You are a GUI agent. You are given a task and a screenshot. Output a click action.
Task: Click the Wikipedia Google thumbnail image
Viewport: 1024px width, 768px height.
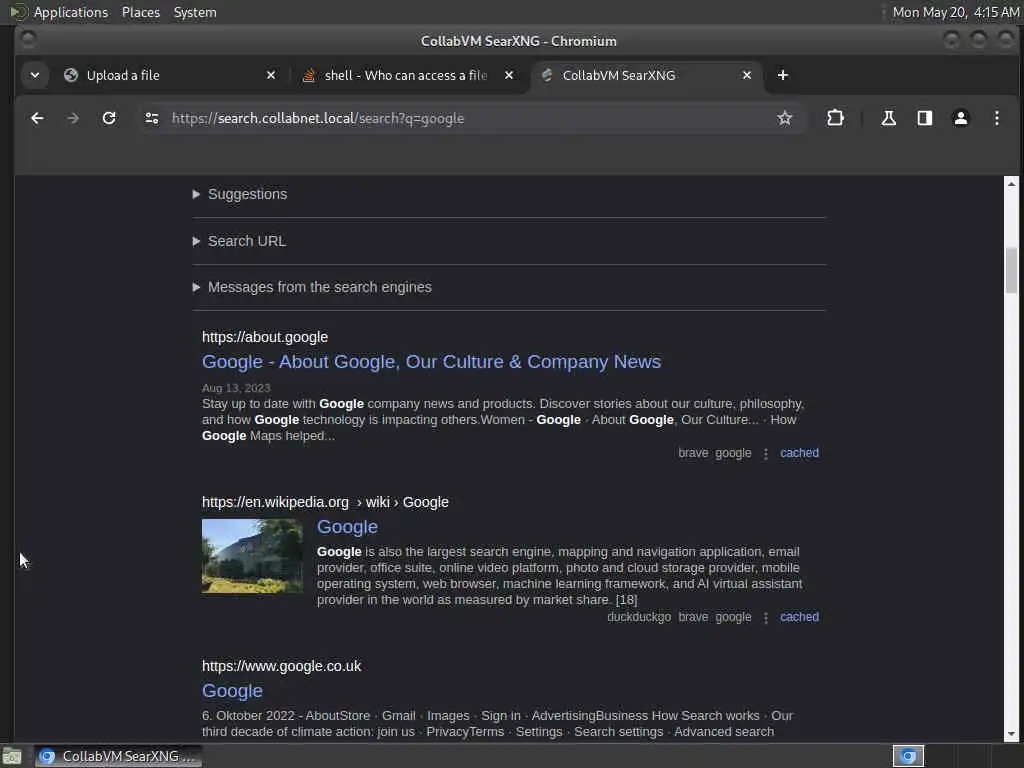(252, 556)
